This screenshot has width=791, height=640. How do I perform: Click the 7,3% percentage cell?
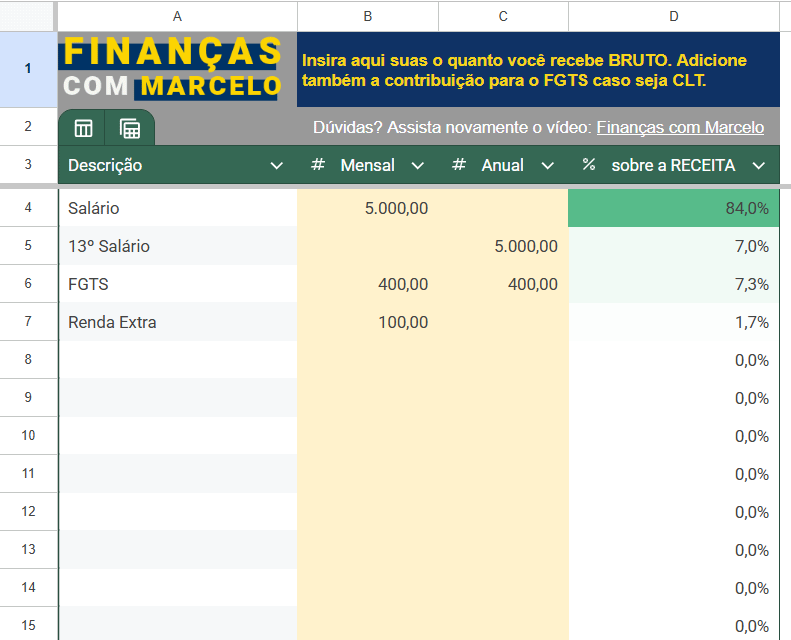tap(674, 284)
